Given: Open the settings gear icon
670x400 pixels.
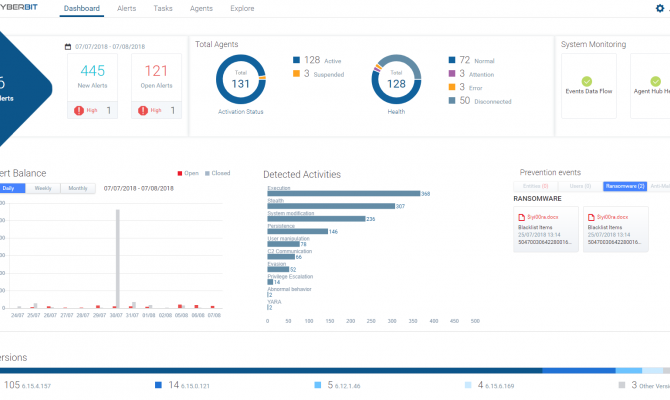Looking at the screenshot, I should click(x=660, y=8).
